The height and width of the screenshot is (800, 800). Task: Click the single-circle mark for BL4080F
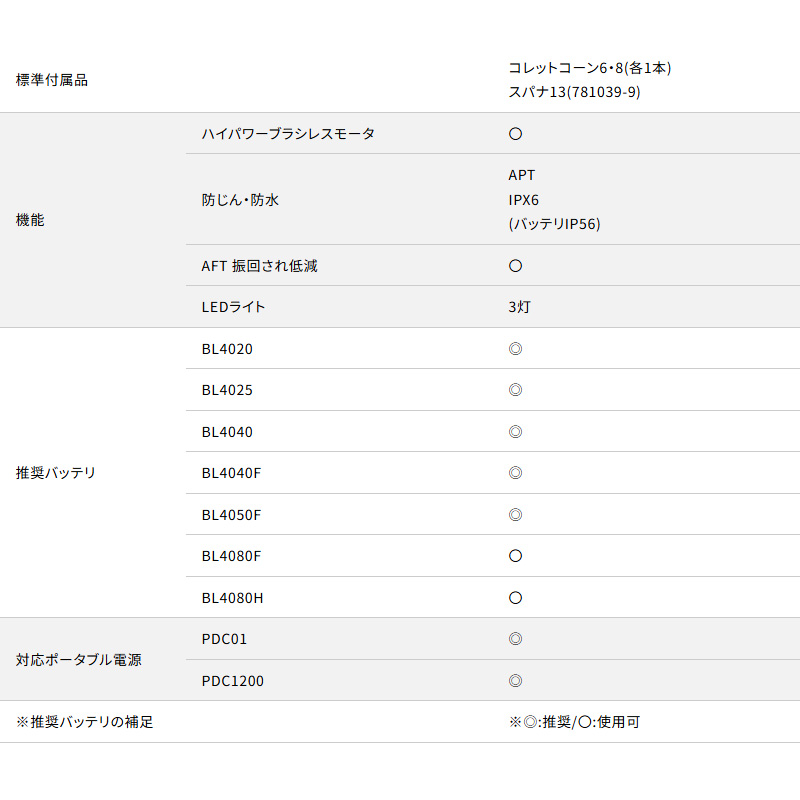tap(515, 556)
